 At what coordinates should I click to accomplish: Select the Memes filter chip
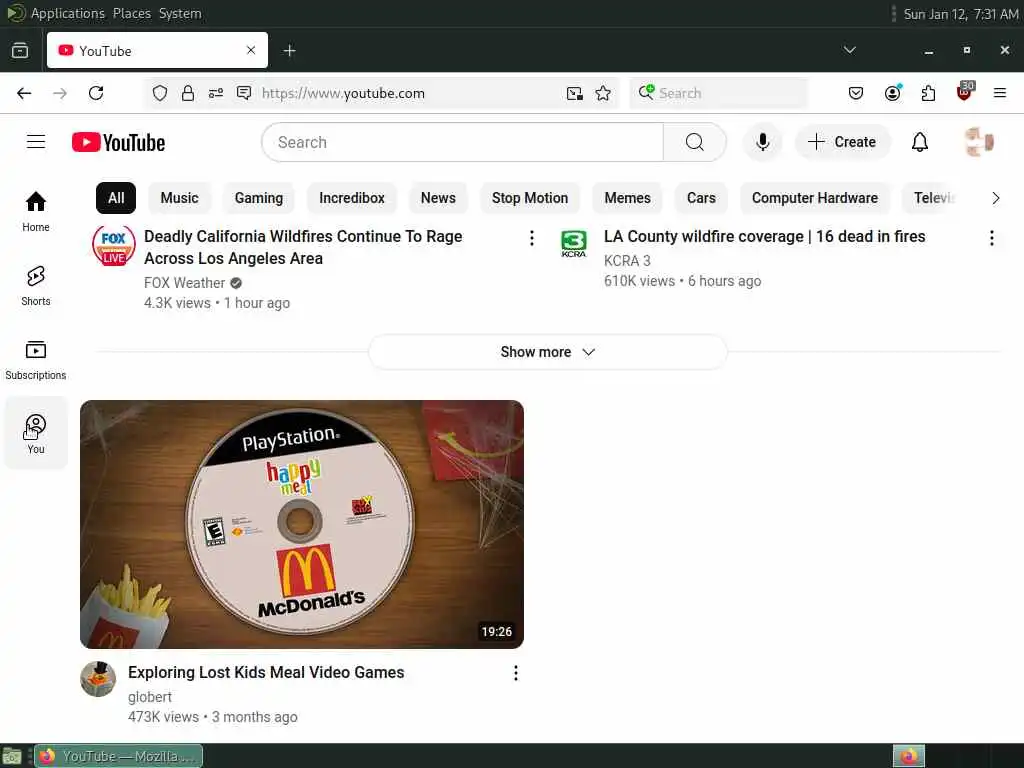[x=628, y=198]
